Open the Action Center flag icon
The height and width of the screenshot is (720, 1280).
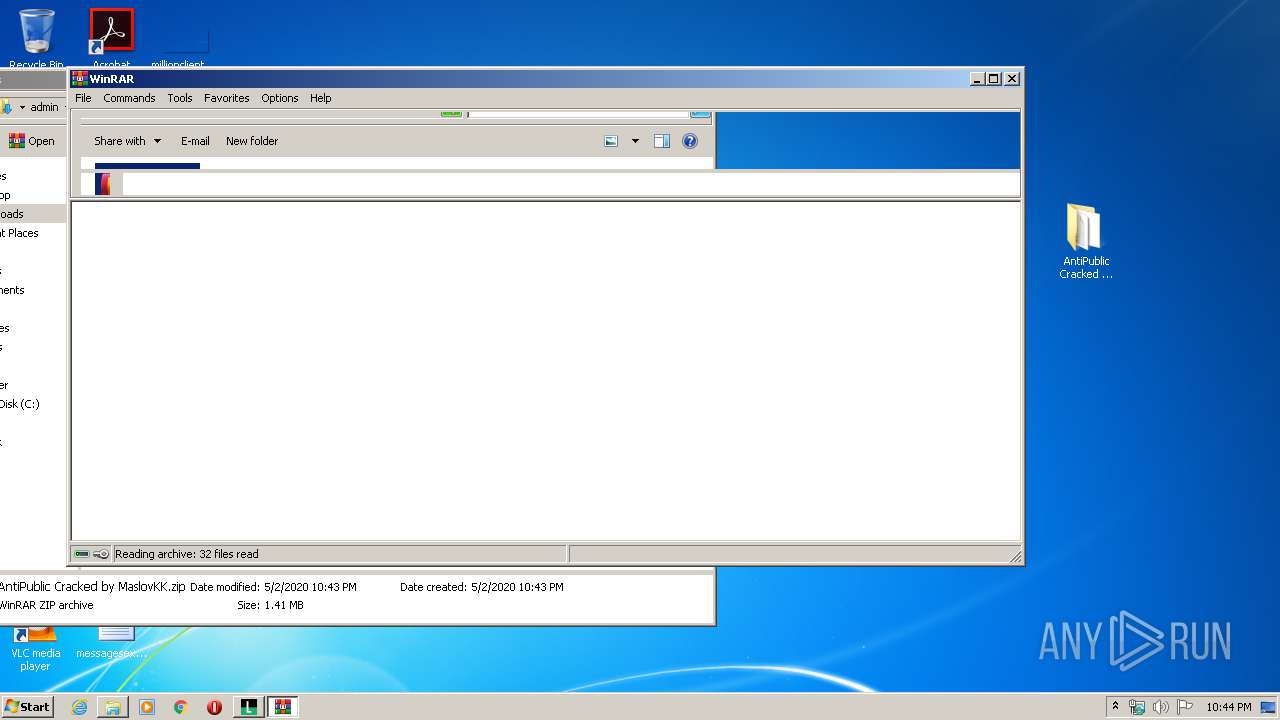click(x=1184, y=707)
